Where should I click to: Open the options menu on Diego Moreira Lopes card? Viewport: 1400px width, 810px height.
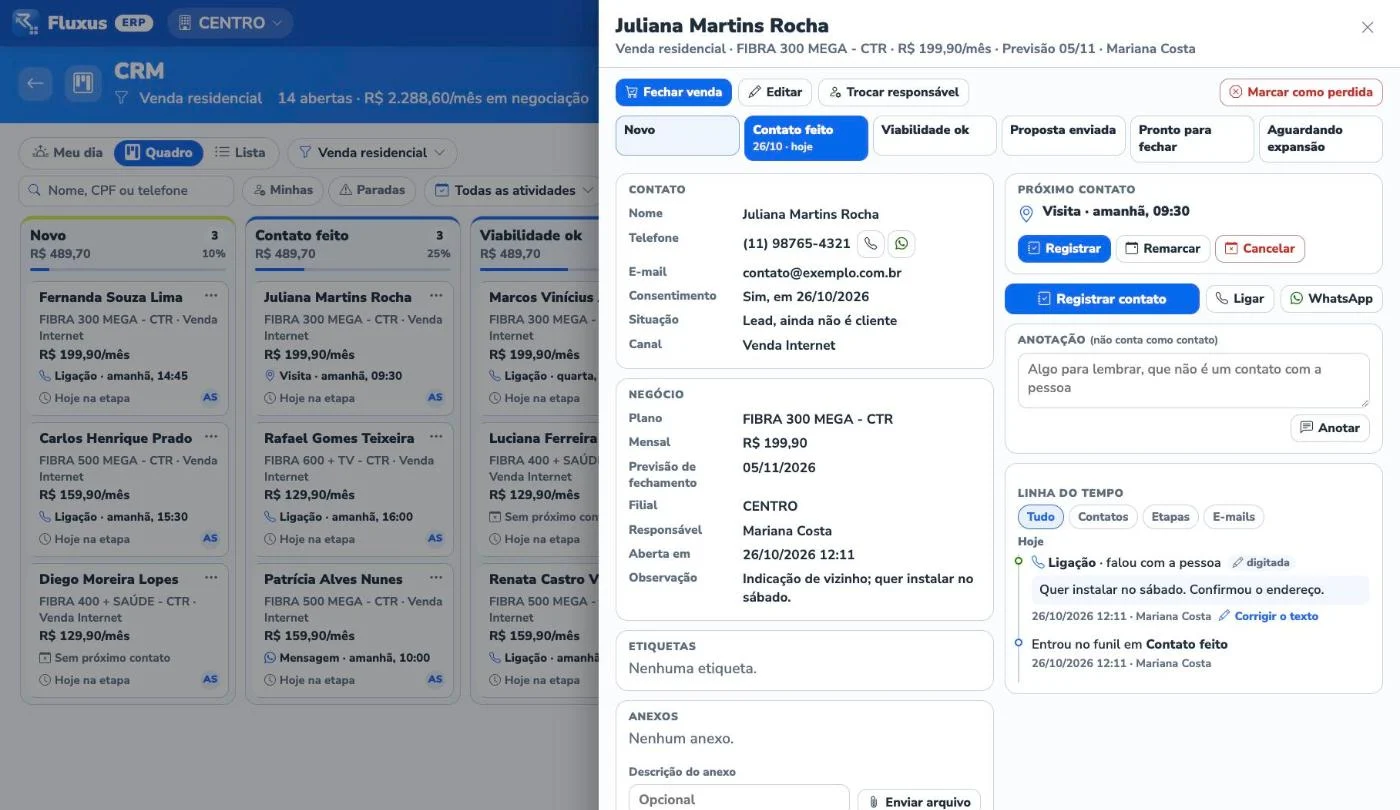point(211,578)
